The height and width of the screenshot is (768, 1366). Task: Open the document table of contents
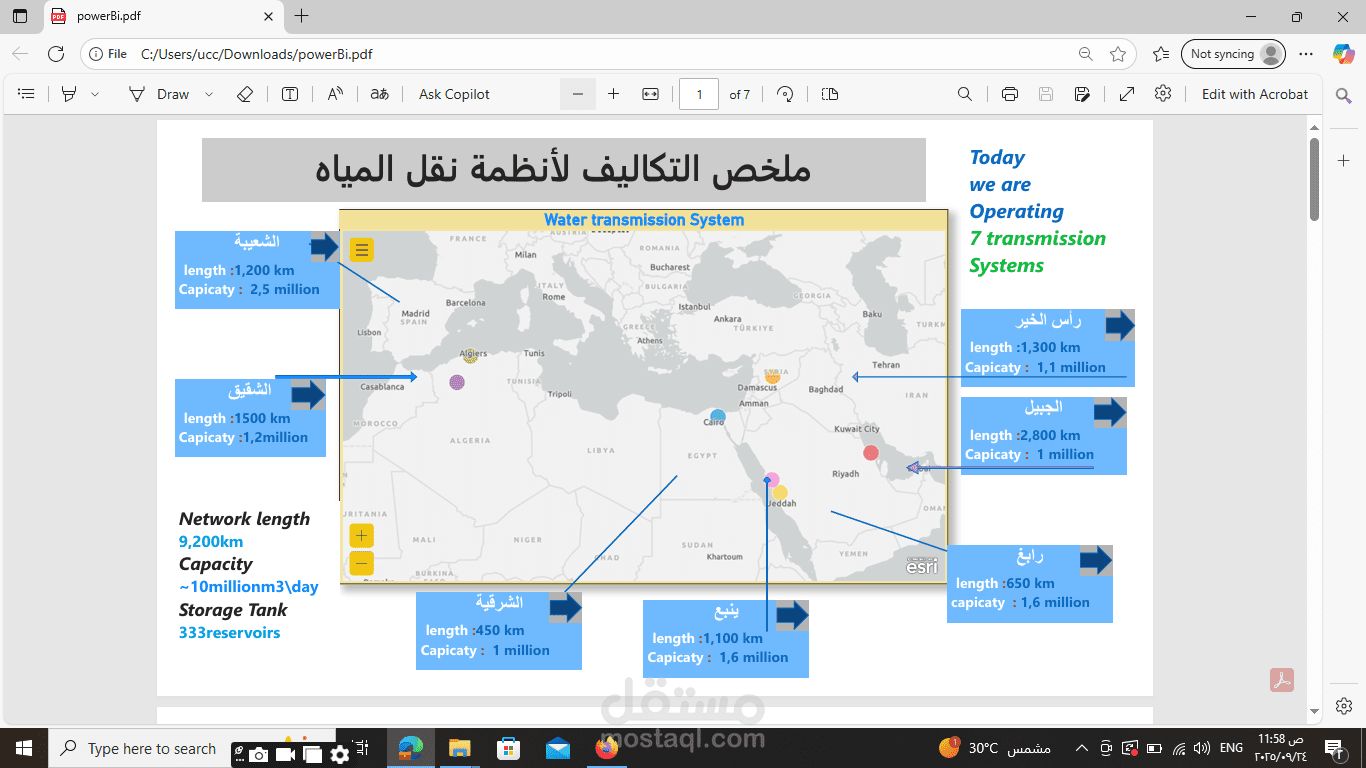(26, 94)
